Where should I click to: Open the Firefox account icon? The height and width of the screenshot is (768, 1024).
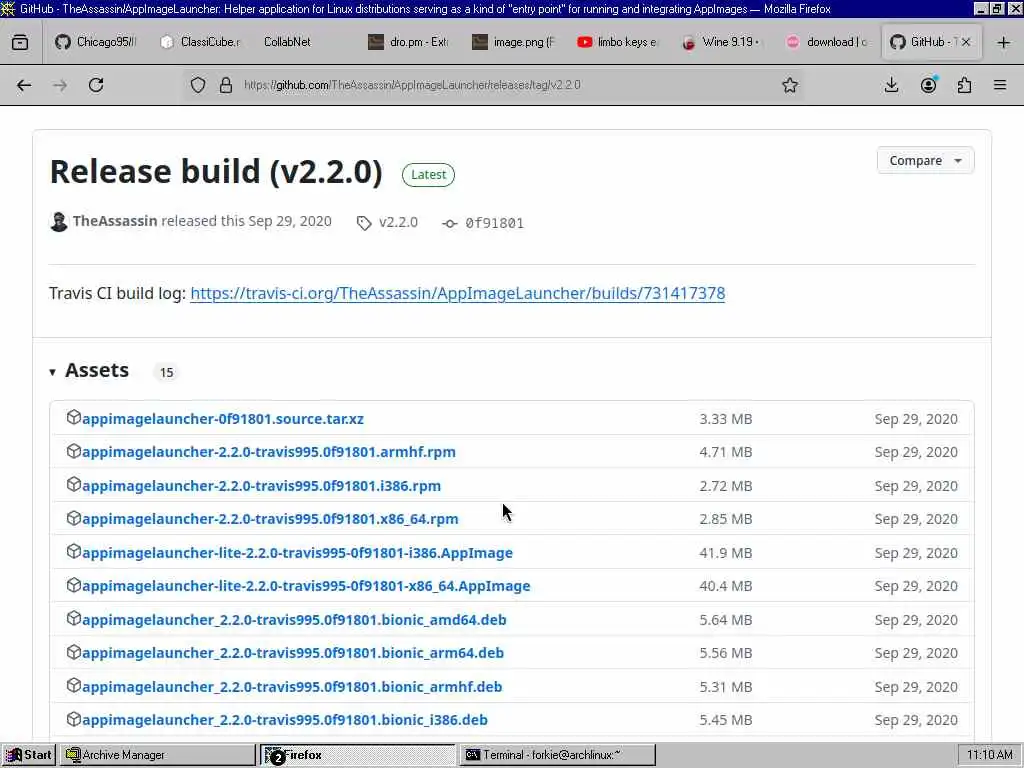click(928, 85)
